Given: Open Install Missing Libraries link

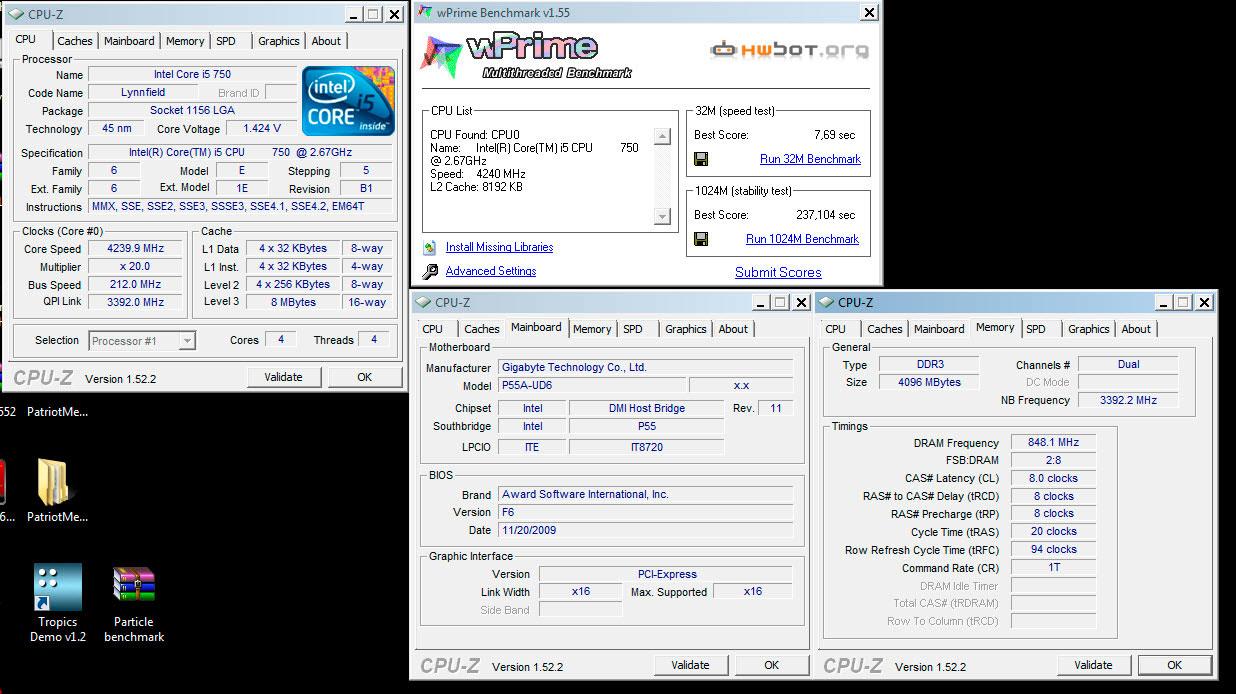Looking at the screenshot, I should [499, 247].
